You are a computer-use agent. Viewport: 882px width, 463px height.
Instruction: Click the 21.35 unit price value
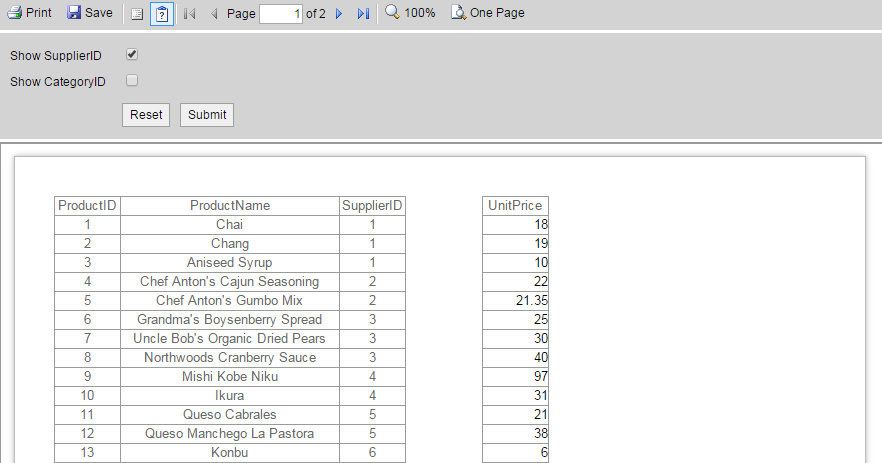tap(532, 301)
